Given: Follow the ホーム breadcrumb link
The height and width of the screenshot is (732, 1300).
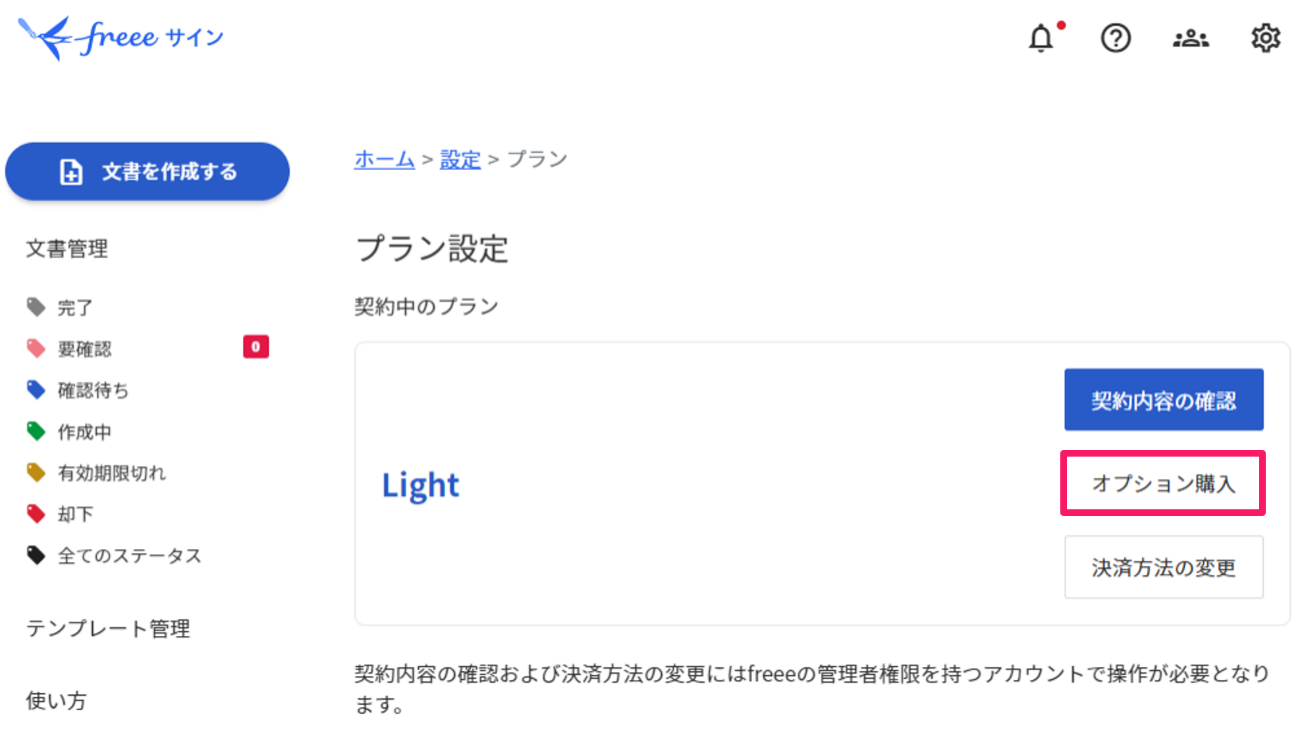Looking at the screenshot, I should pos(384,159).
